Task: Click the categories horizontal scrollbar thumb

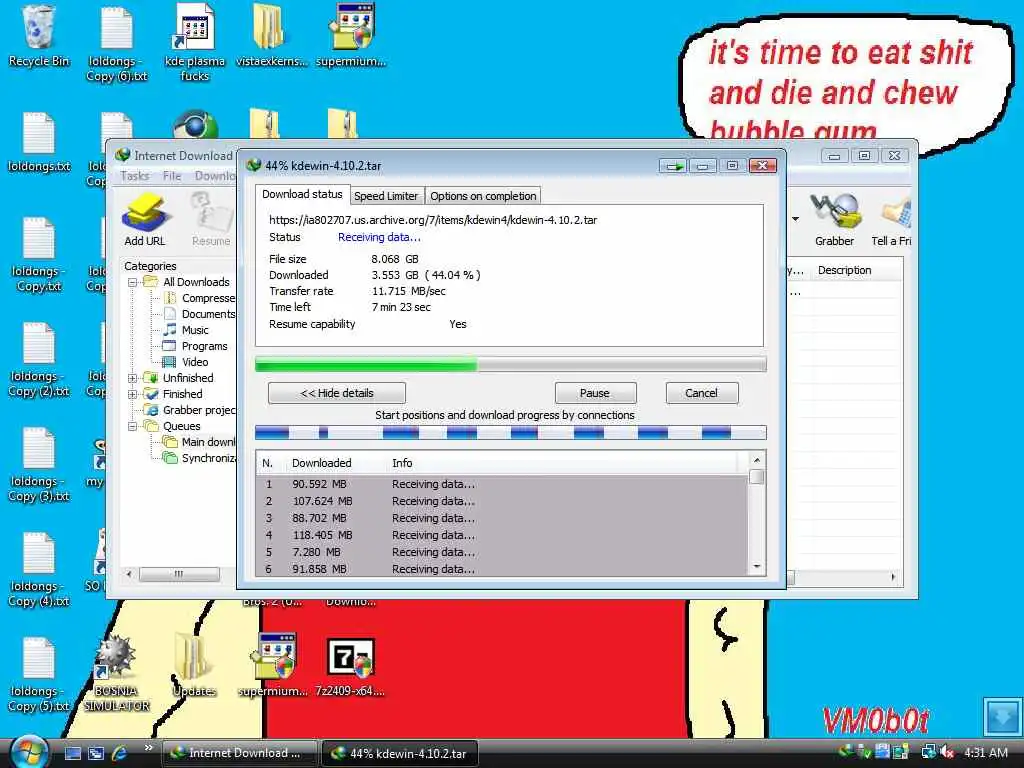Action: [x=179, y=574]
